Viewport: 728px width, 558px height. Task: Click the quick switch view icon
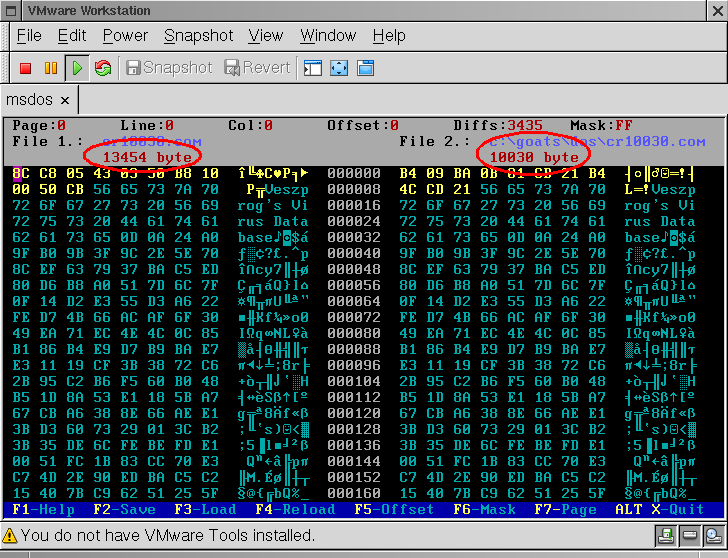pyautogui.click(x=365, y=68)
